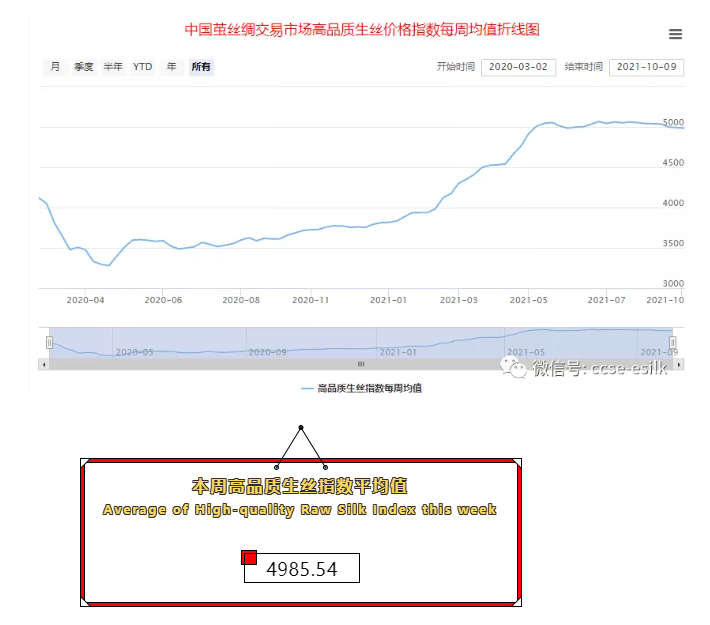
Task: Click the navigator scrollbar thumb center
Action: 360,364
